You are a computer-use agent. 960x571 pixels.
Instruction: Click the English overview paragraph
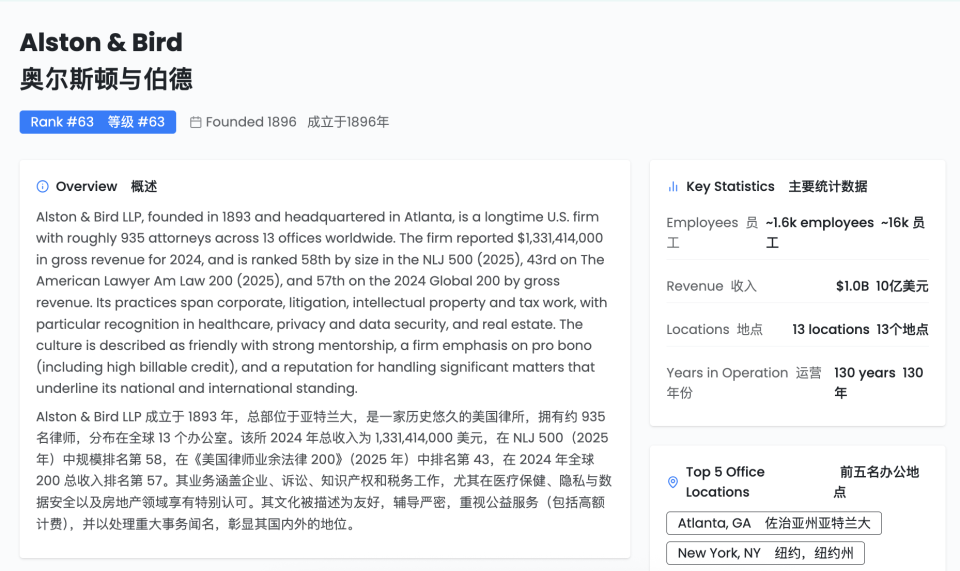coord(322,303)
